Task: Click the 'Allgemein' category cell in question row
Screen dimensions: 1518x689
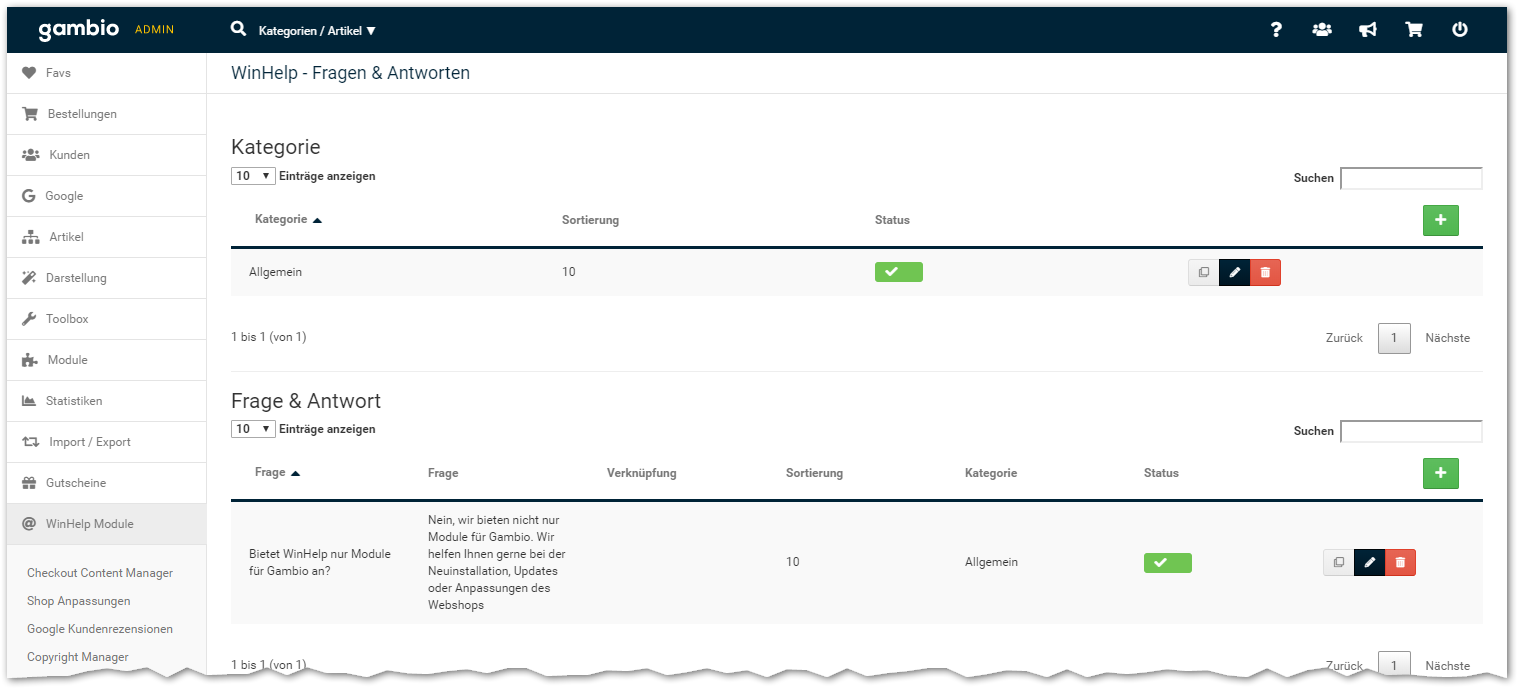Action: [991, 562]
